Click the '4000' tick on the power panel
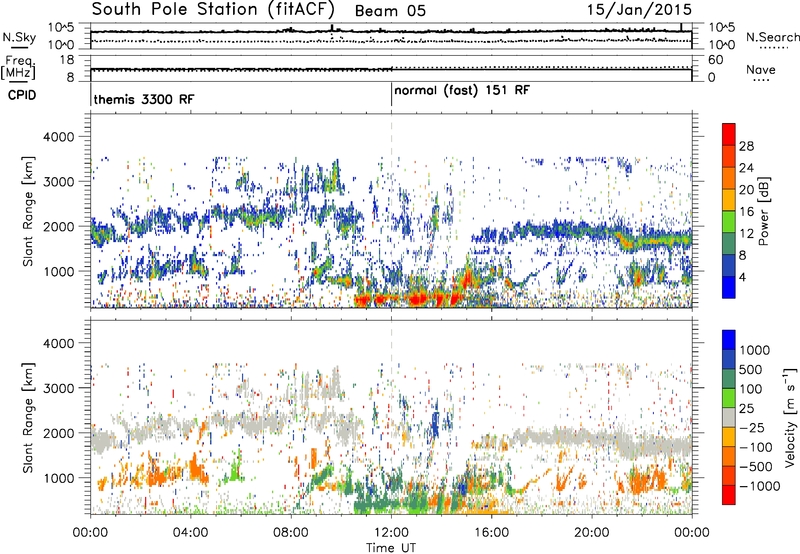Screen dimensions: 800x554 click(58, 137)
